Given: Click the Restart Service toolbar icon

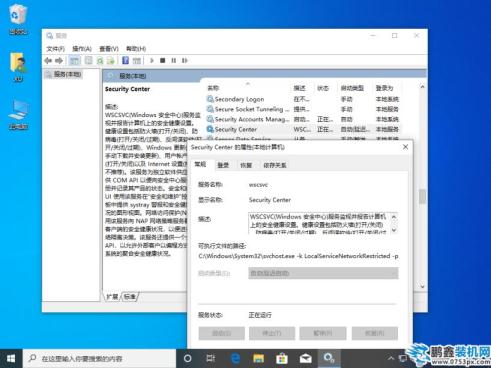Looking at the screenshot, I should [x=185, y=60].
